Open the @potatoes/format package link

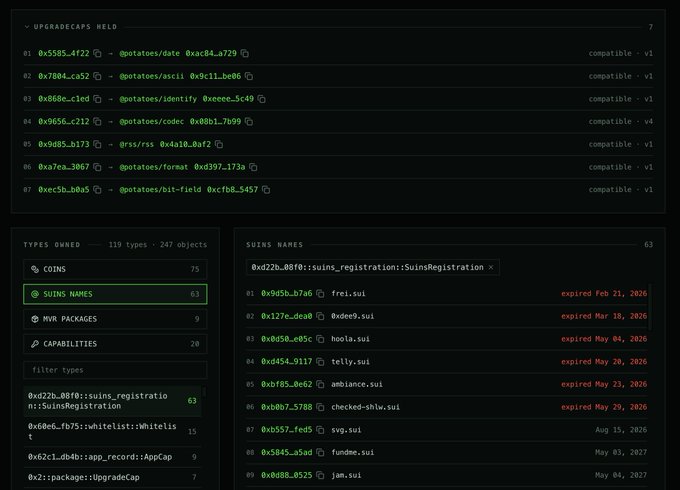click(x=154, y=167)
